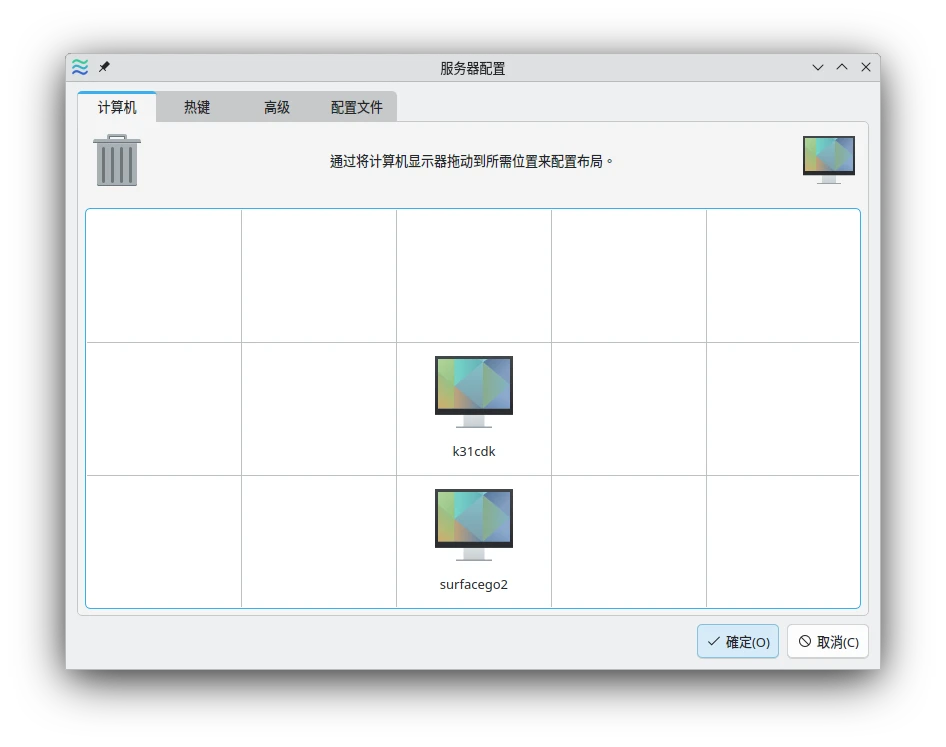Click the empty grid cell right of k31cdk
The height and width of the screenshot is (747, 946).
click(x=629, y=409)
